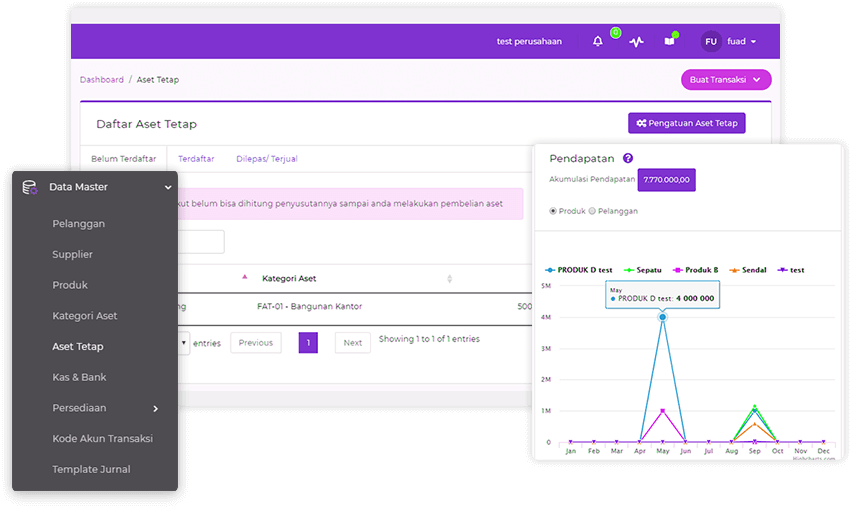Image resolution: width=852 pixels, height=508 pixels.
Task: Expand the Persediaan submenu
Action: pyautogui.click(x=155, y=408)
